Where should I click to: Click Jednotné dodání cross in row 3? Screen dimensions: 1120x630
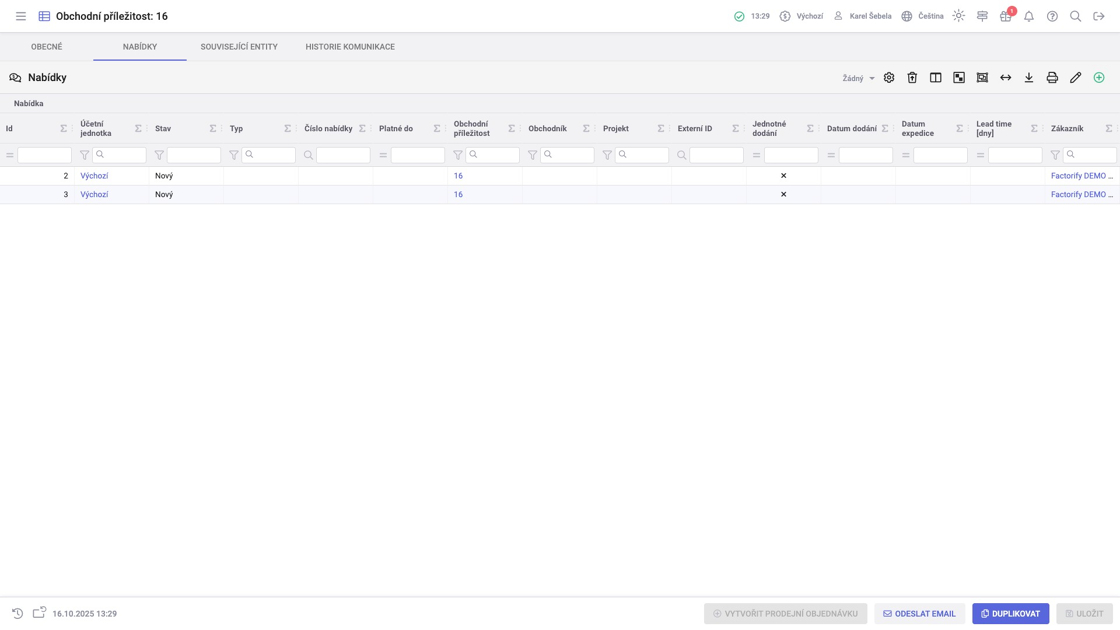[784, 194]
